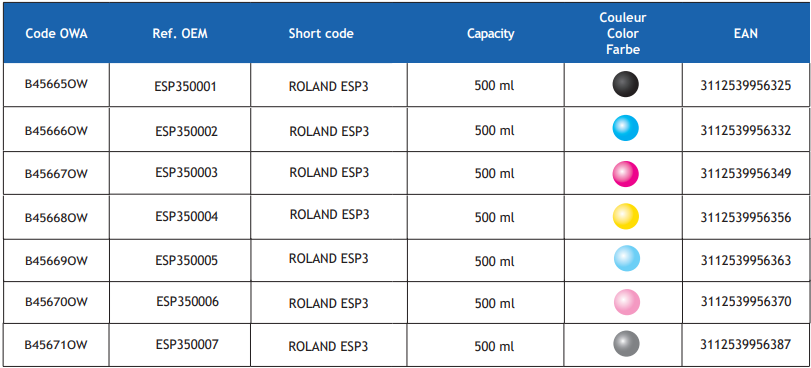The width and height of the screenshot is (811, 368).
Task: Click the light cyan color ball
Action: (626, 259)
